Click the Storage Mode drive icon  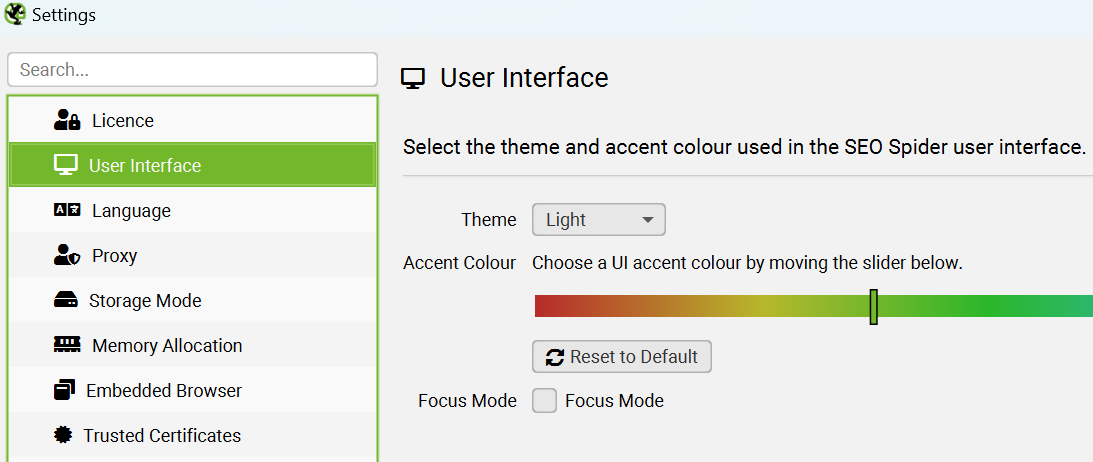click(66, 300)
